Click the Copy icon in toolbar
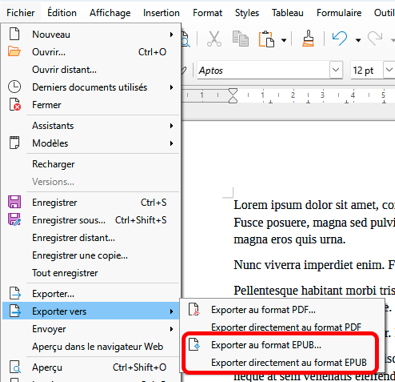 [x=240, y=39]
